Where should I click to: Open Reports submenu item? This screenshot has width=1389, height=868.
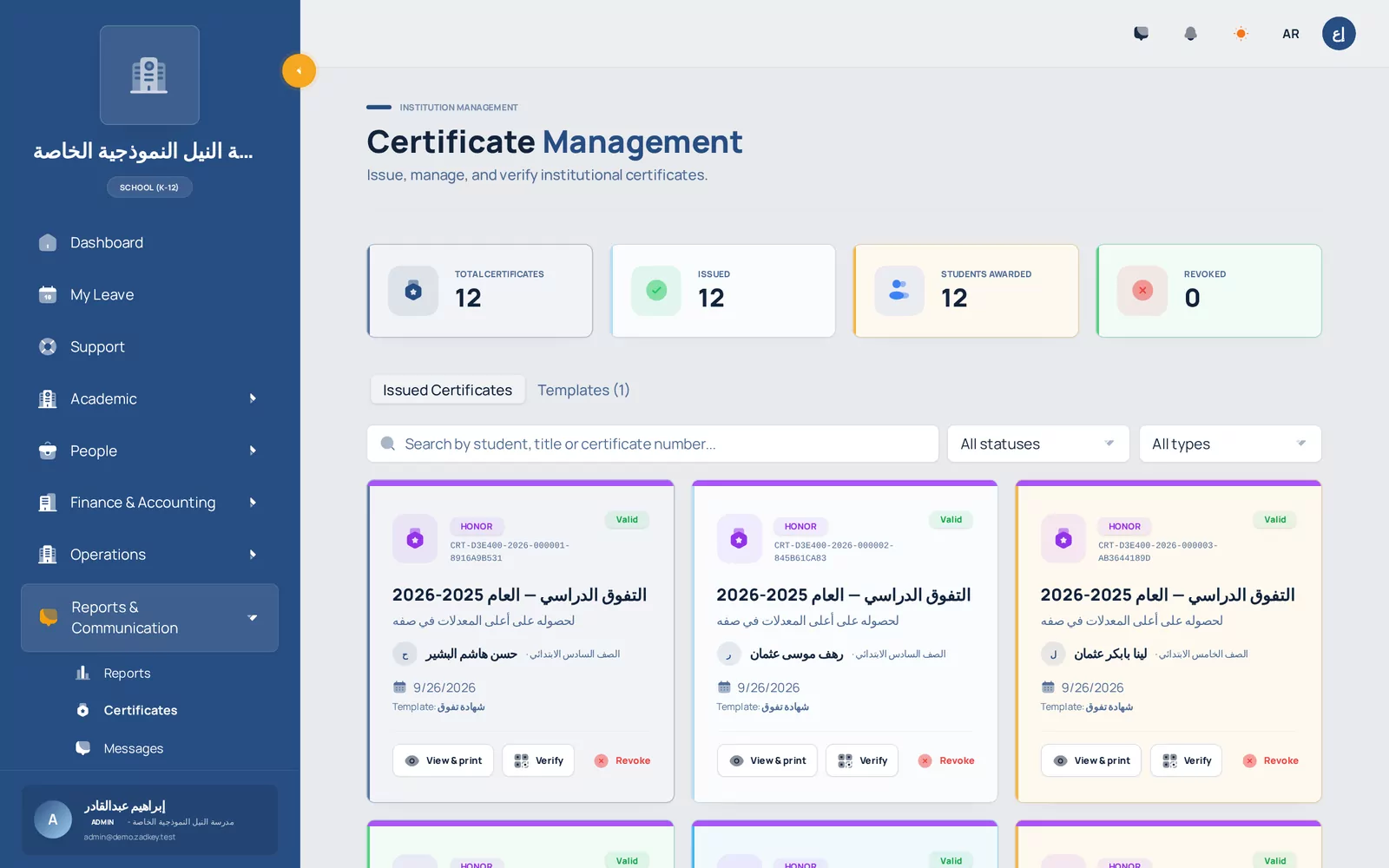(x=127, y=674)
